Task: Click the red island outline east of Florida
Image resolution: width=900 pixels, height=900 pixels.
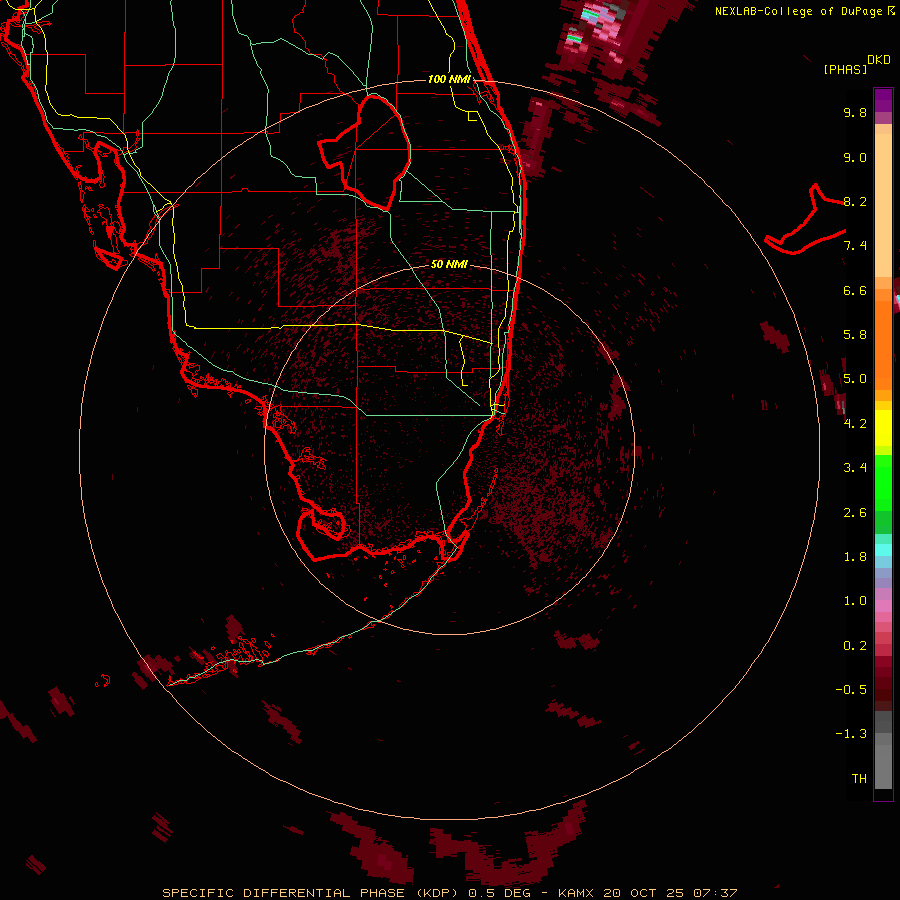Action: click(x=805, y=221)
